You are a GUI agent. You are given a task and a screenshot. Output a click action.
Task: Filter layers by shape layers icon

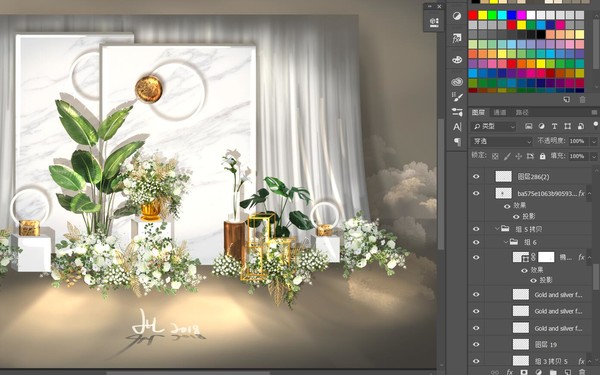(x=567, y=126)
